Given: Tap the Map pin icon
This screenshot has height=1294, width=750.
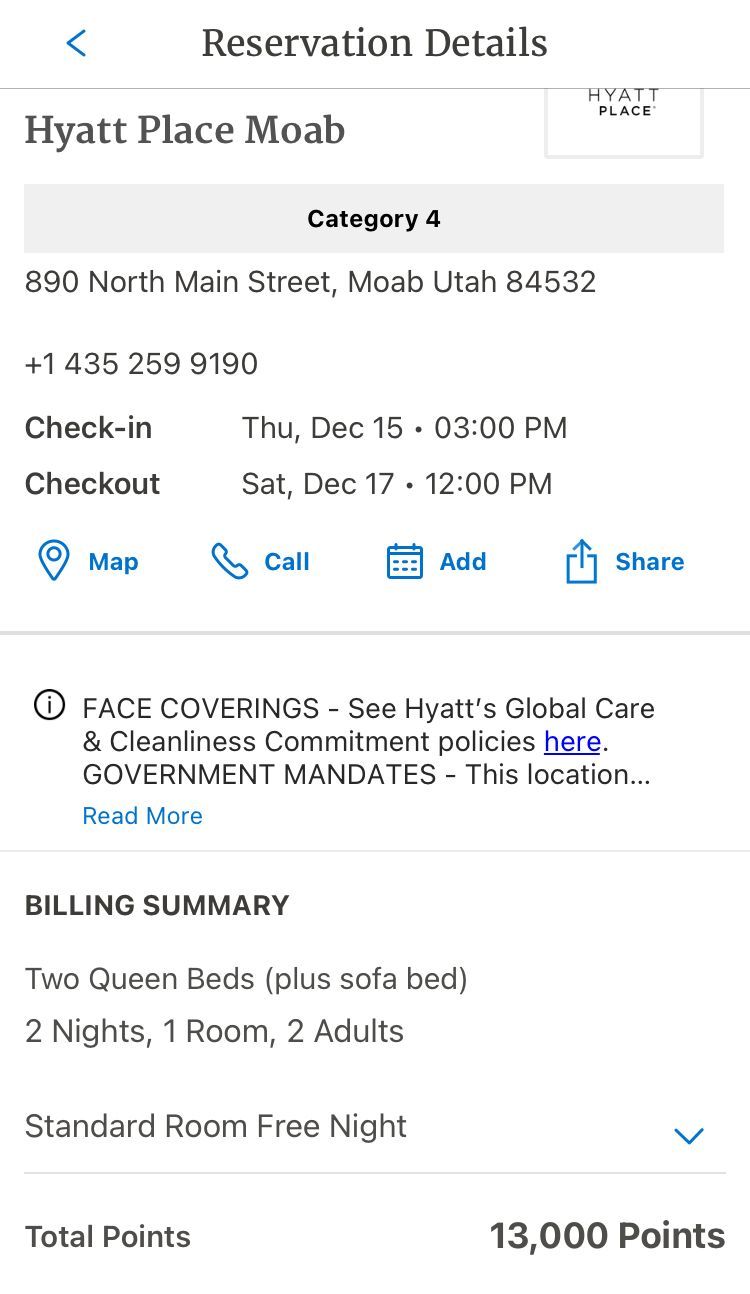Looking at the screenshot, I should [53, 561].
